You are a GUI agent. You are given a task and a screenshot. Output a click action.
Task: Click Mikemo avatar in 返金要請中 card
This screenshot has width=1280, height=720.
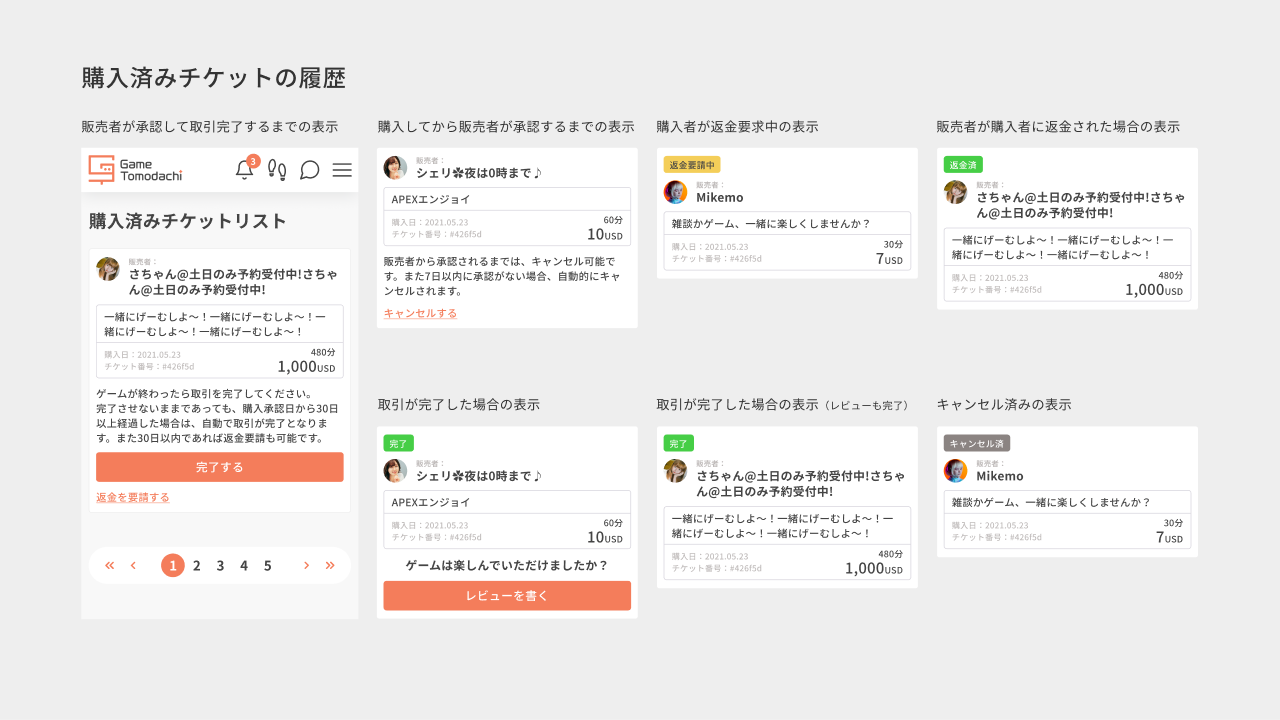click(676, 192)
